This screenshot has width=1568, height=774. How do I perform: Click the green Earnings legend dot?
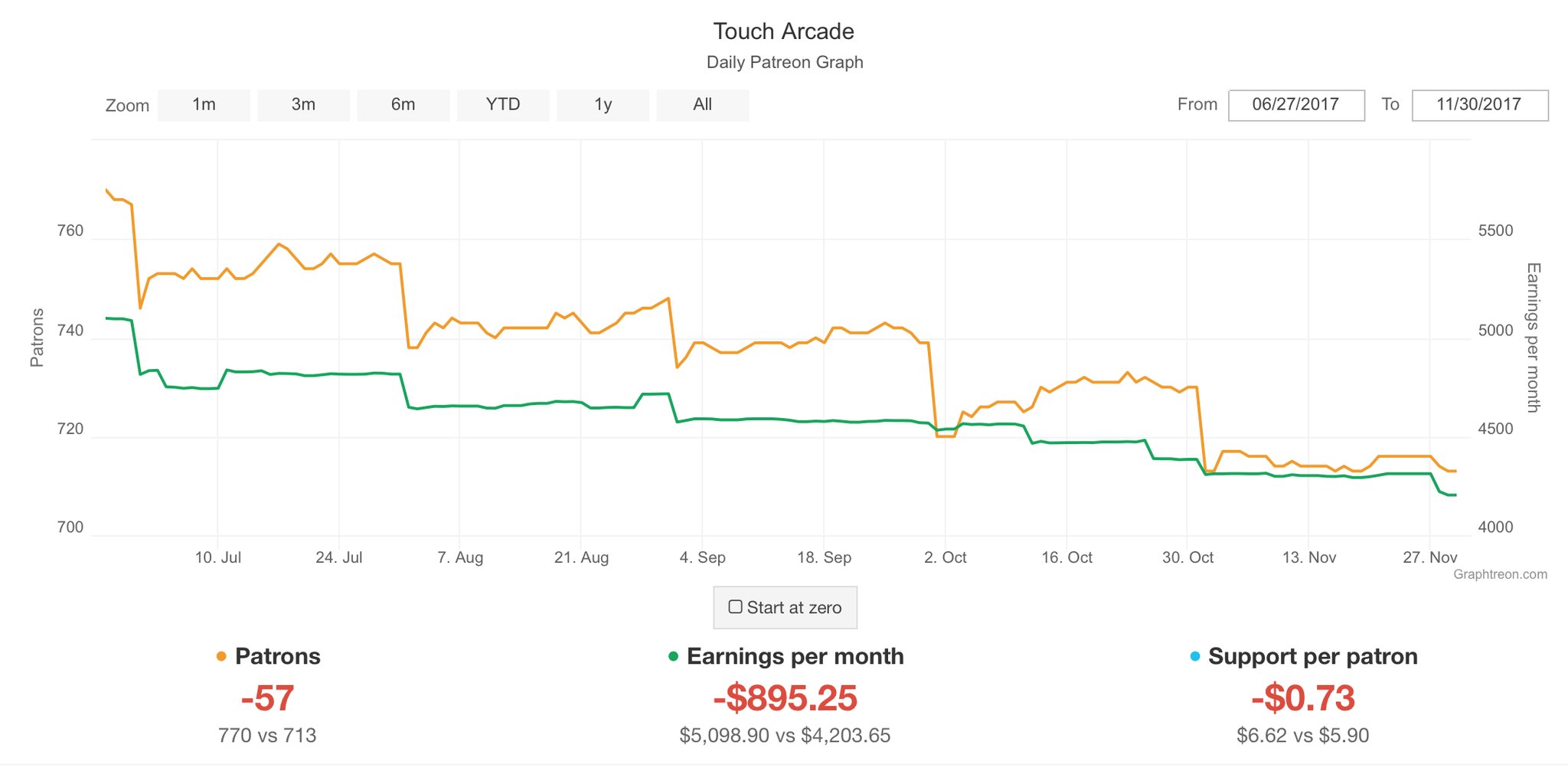(x=674, y=656)
